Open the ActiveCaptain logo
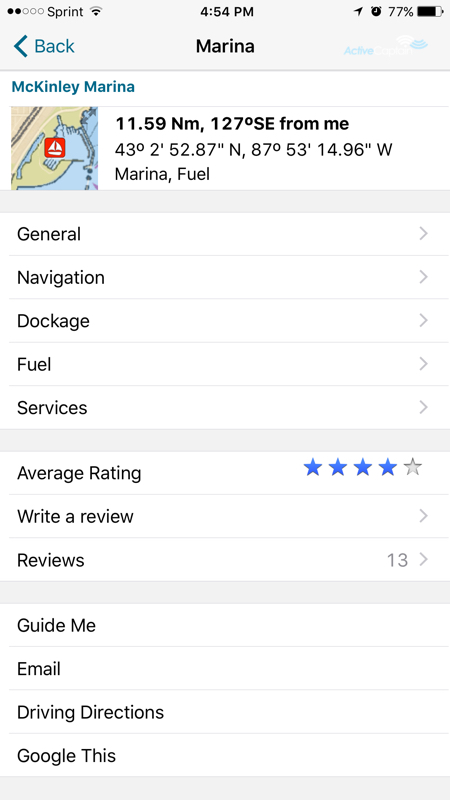The image size is (450, 800). click(386, 46)
